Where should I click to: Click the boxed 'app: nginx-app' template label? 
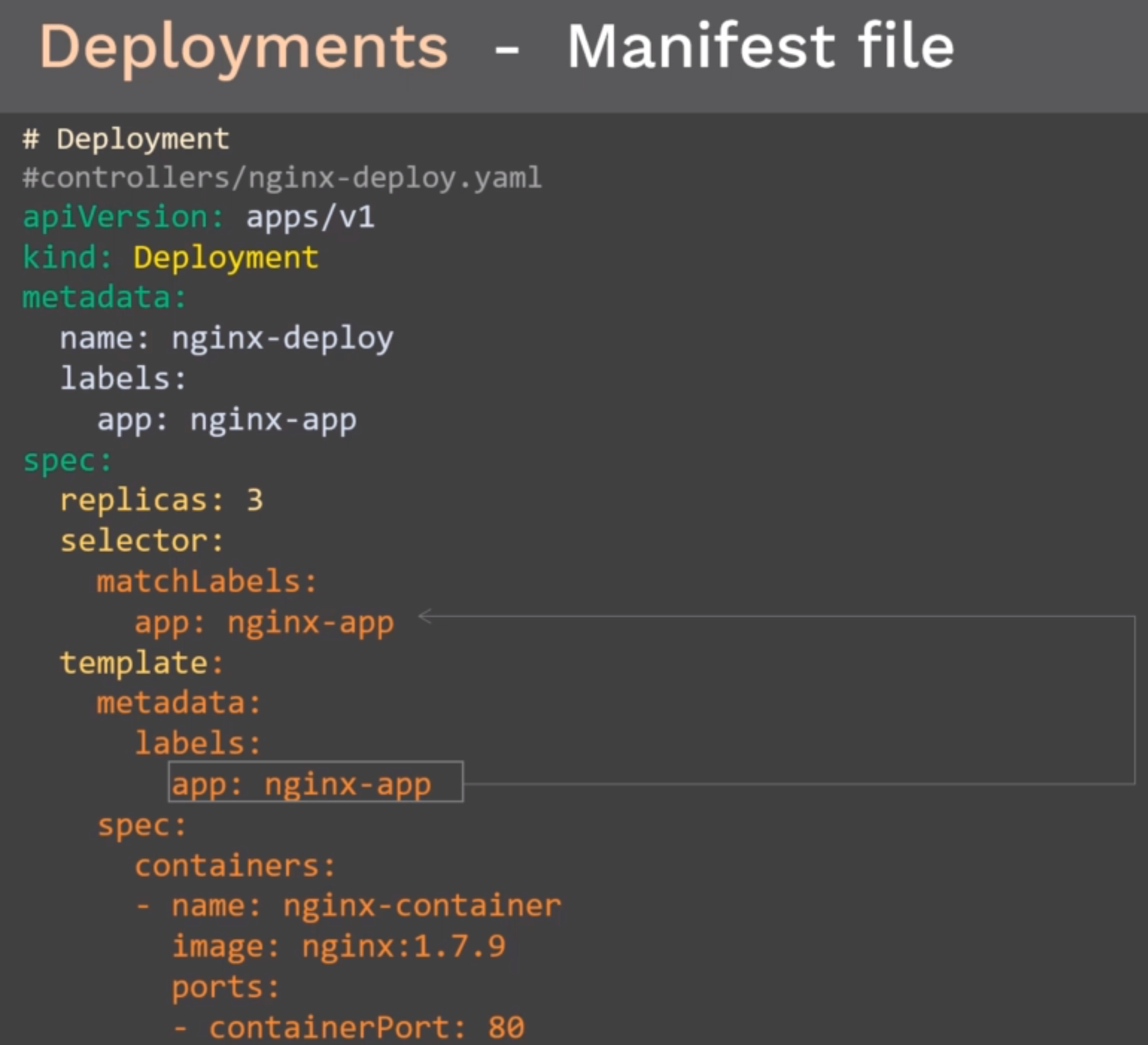click(x=316, y=782)
